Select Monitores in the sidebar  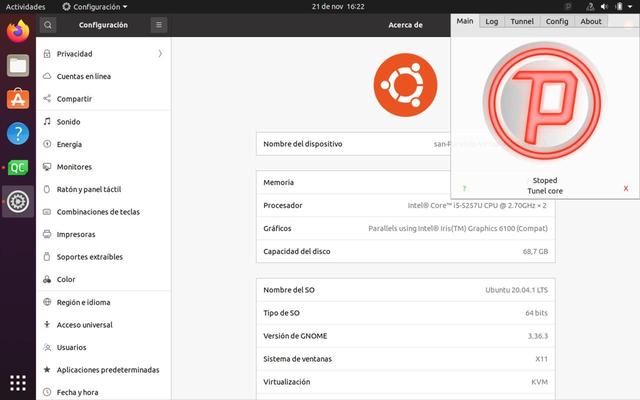point(104,167)
